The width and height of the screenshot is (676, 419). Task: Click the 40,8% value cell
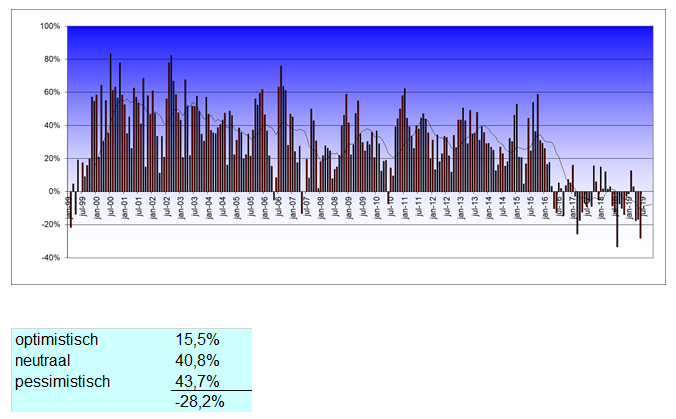coord(197,361)
